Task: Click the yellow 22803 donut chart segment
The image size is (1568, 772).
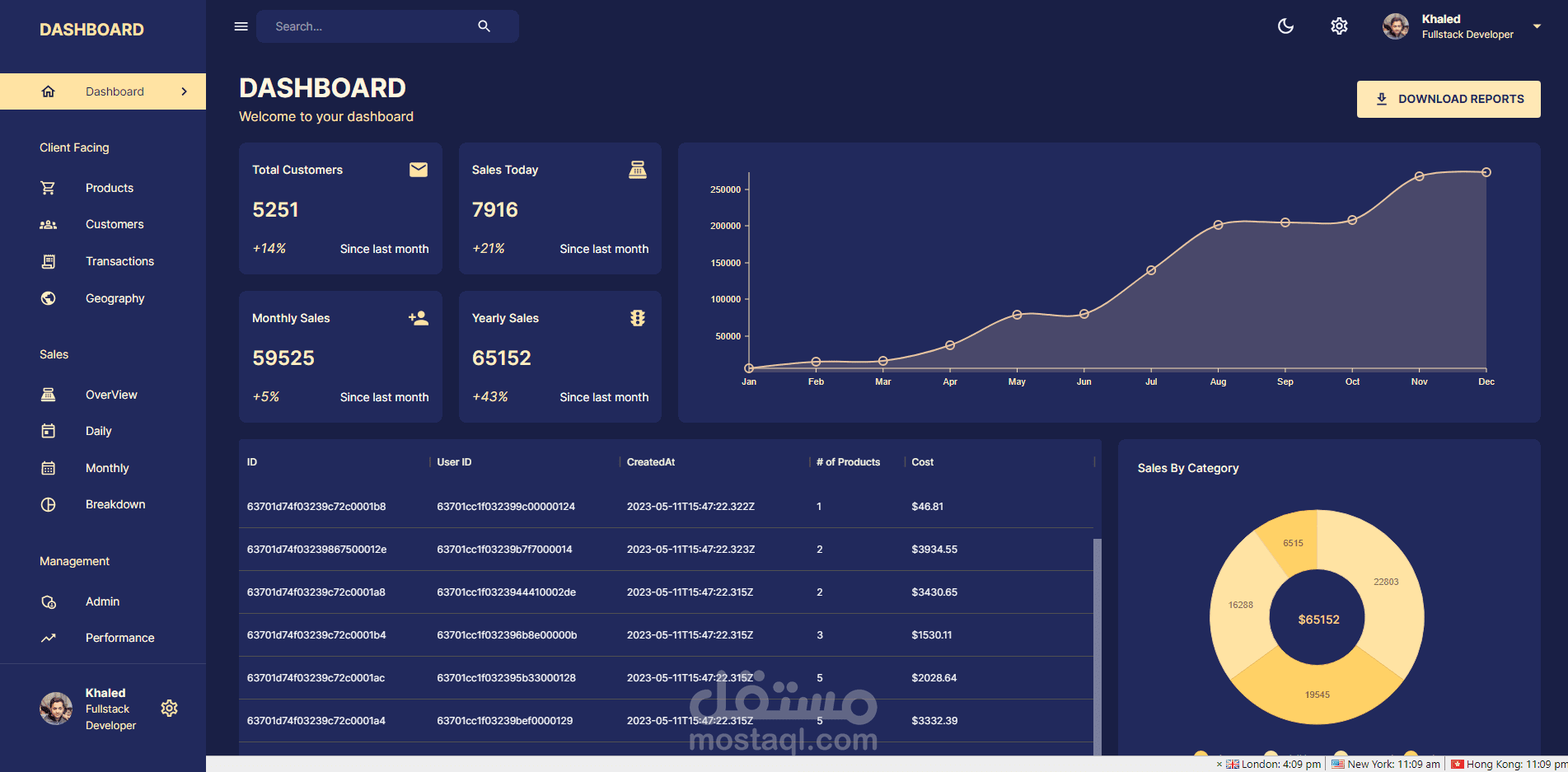Action: click(x=1387, y=581)
